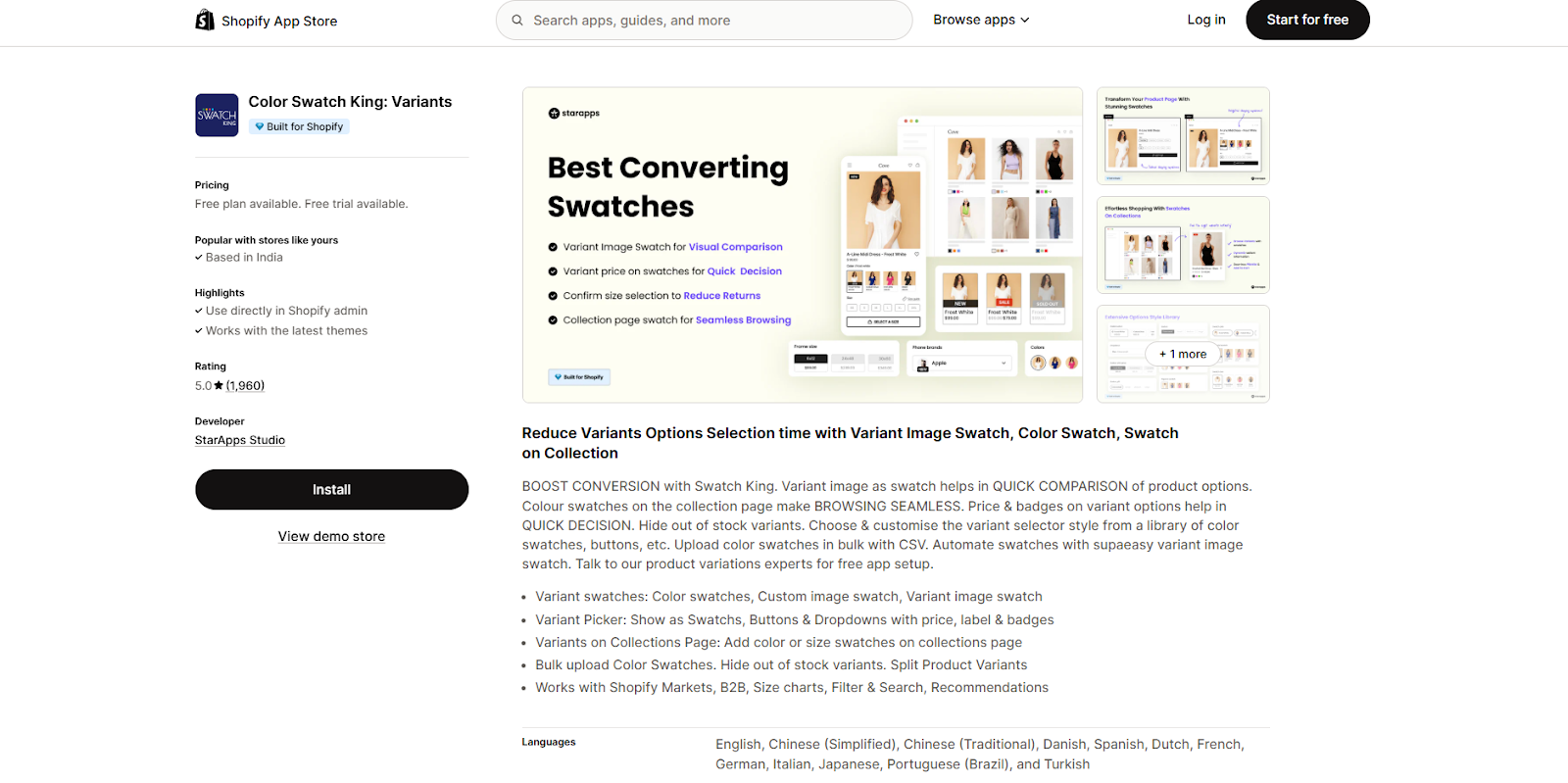This screenshot has height=783, width=1568.
Task: Click the Works with Shopify Markets bullet
Action: point(792,688)
